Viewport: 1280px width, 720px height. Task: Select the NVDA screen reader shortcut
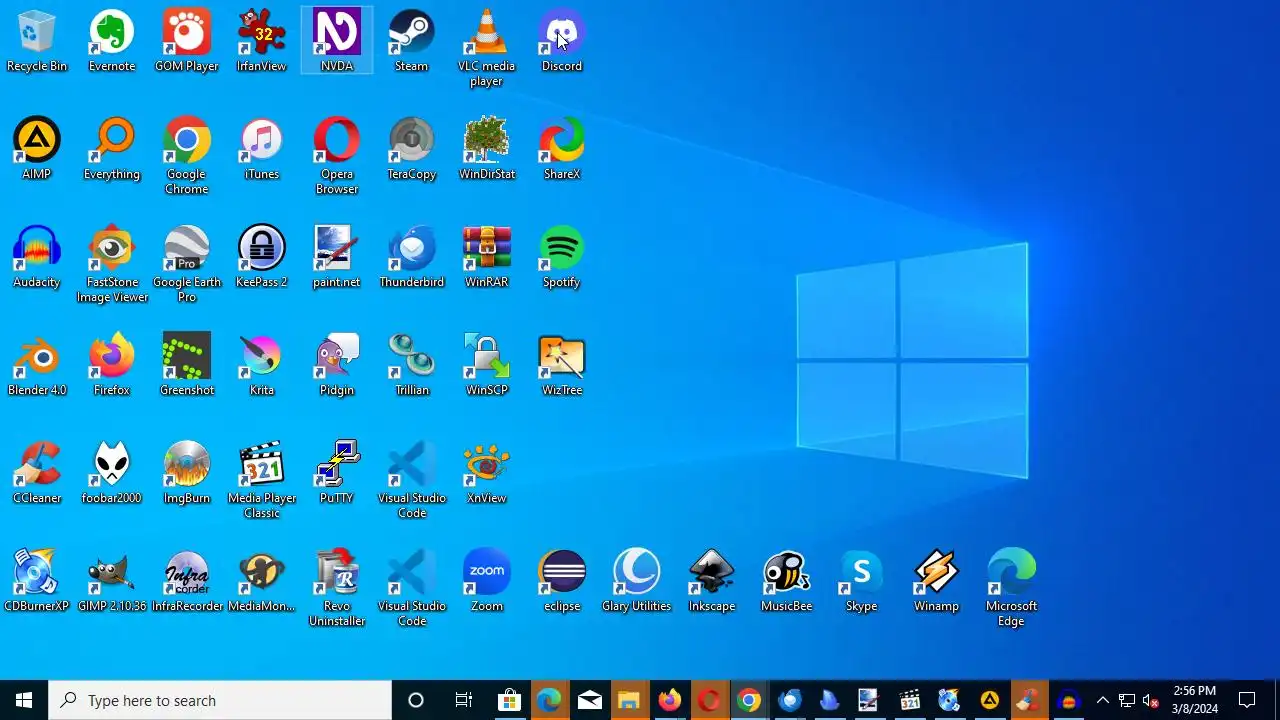click(x=337, y=41)
